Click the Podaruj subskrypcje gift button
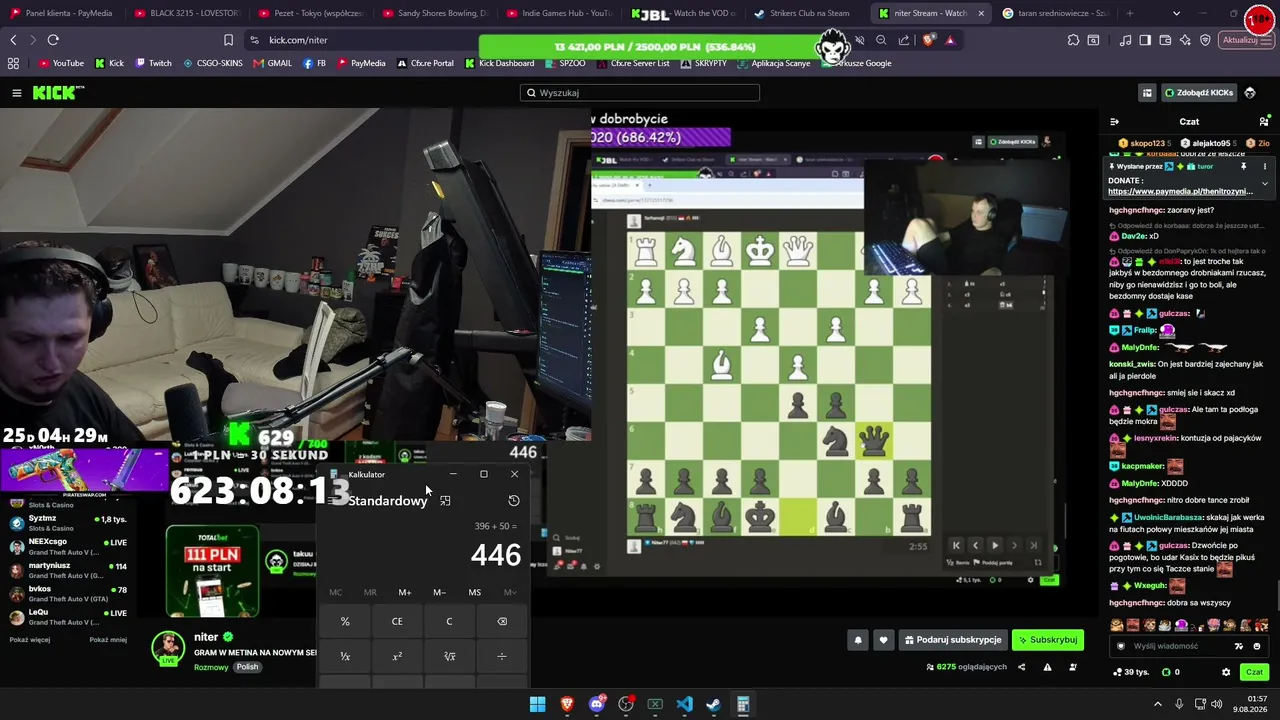Image resolution: width=1280 pixels, height=720 pixels. 952,640
